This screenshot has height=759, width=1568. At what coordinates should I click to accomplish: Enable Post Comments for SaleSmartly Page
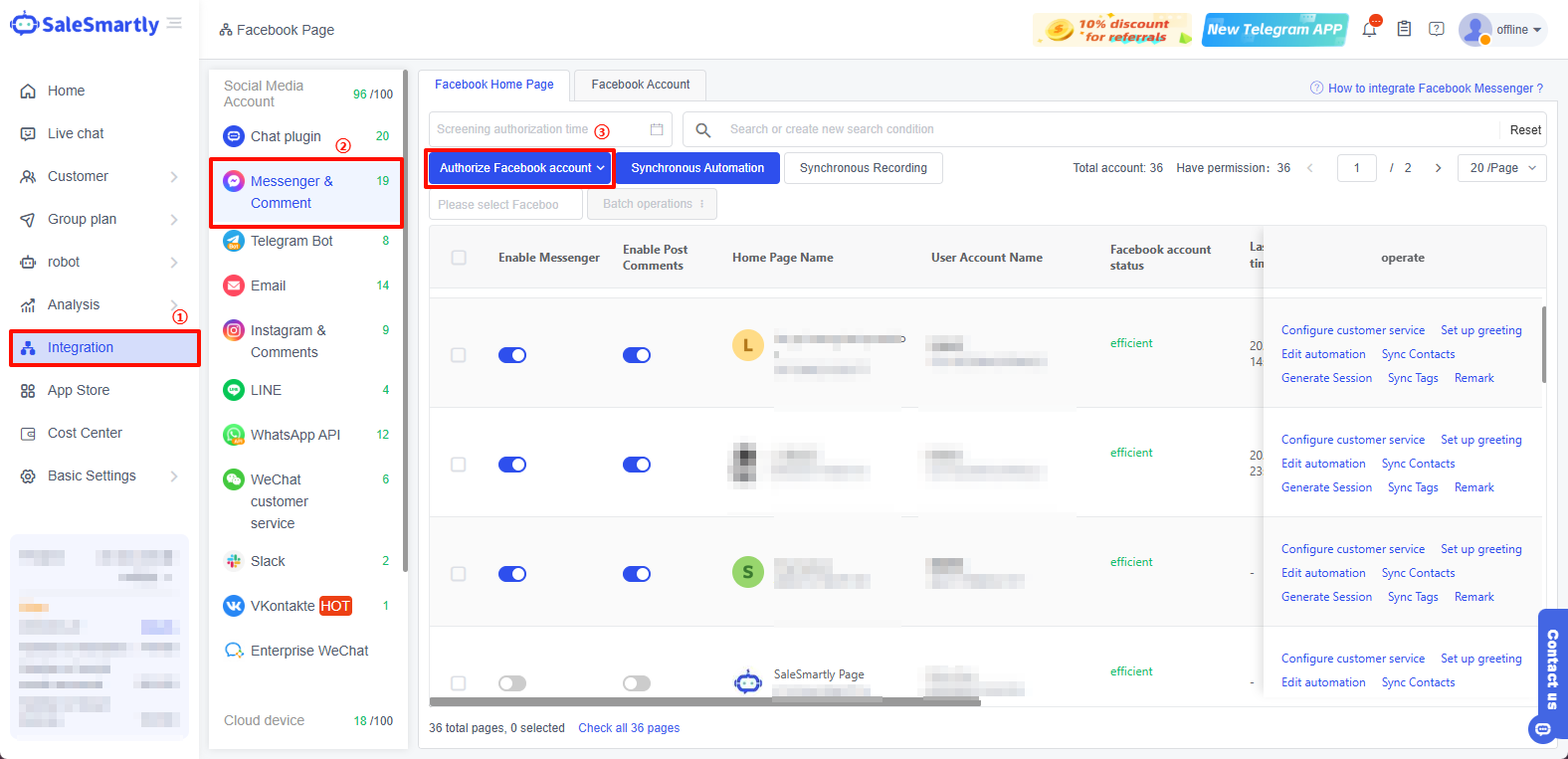pos(636,683)
